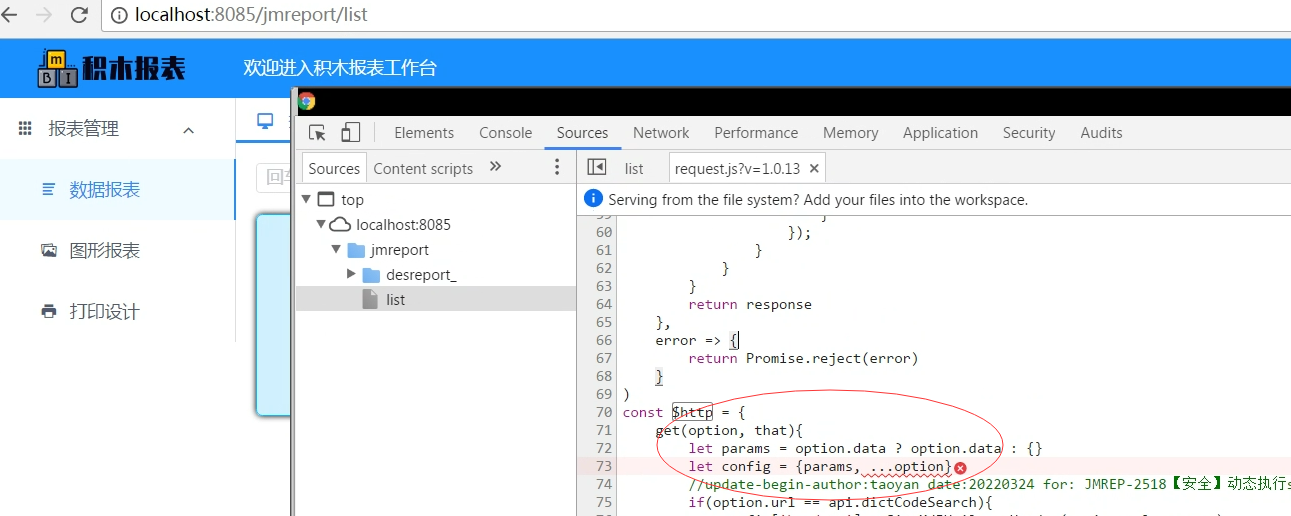
Task: Collapse the localhost:8085 tree arrow
Action: [x=321, y=224]
